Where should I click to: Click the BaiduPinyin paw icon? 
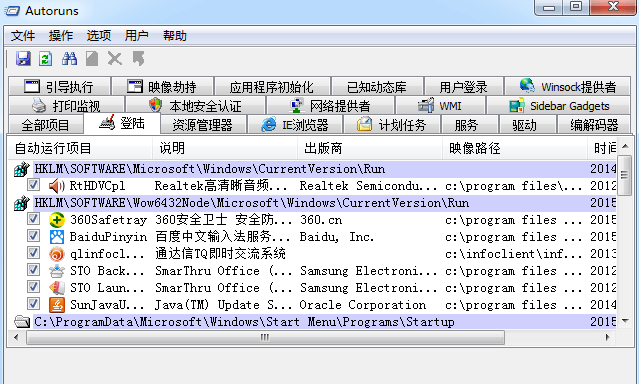[57, 237]
